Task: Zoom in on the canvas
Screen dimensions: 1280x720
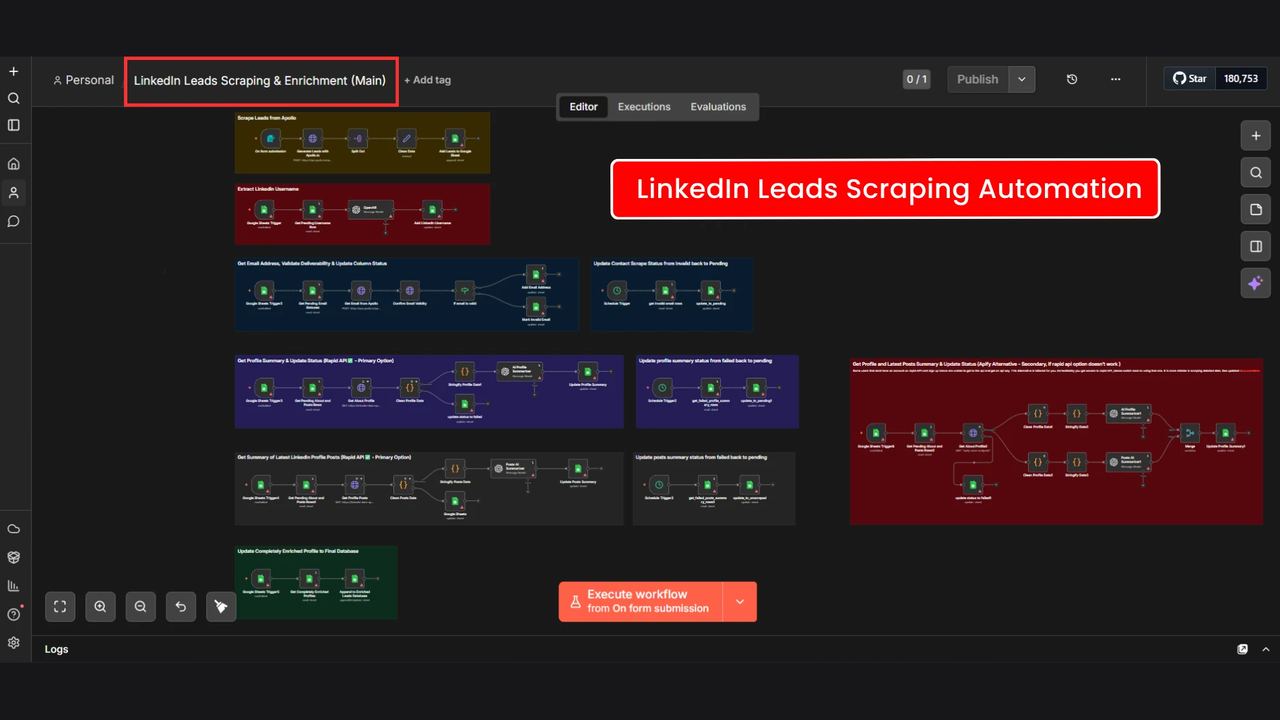Action: [100, 606]
